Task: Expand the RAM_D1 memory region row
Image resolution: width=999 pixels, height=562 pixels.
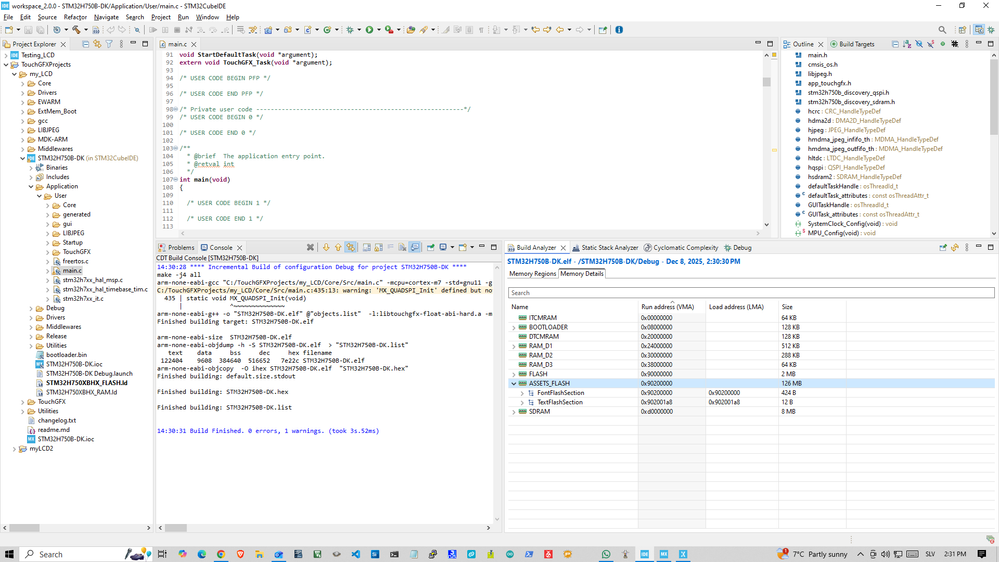Action: tap(514, 346)
